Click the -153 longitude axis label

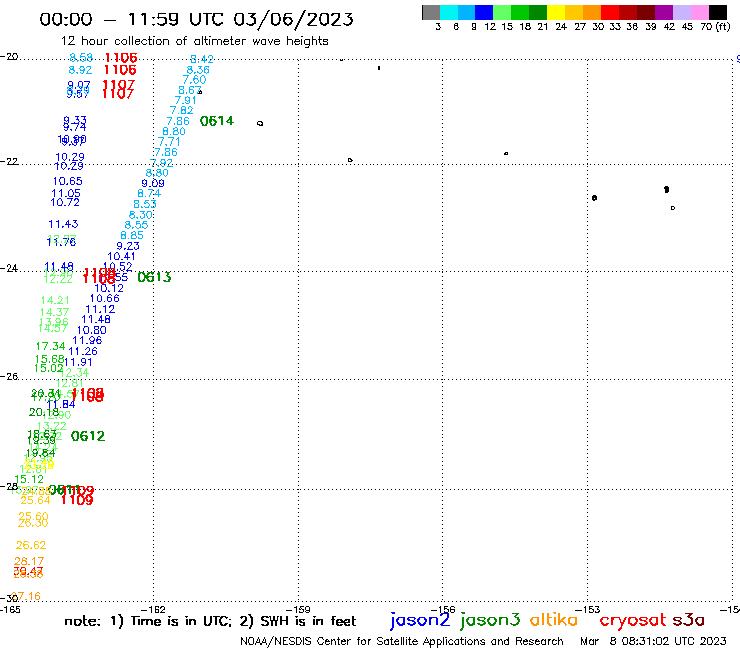coord(588,609)
